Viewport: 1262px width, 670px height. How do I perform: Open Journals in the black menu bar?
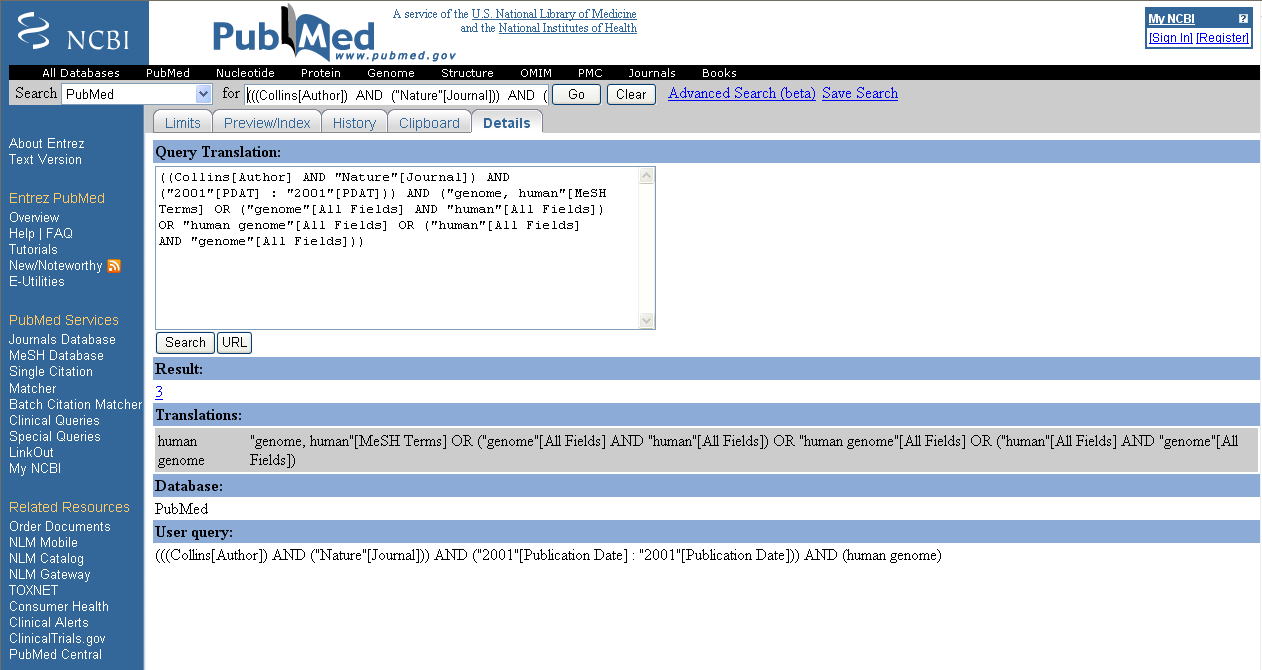[x=652, y=73]
